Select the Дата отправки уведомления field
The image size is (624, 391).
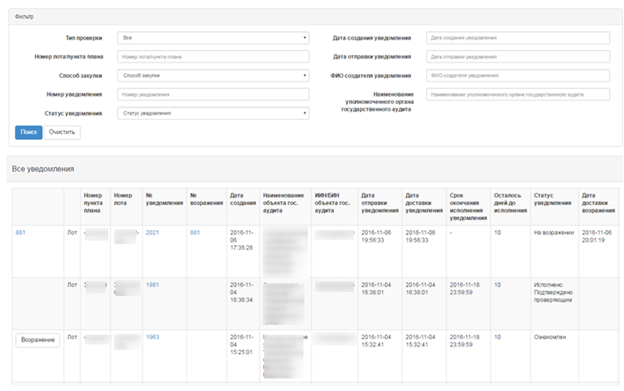518,56
